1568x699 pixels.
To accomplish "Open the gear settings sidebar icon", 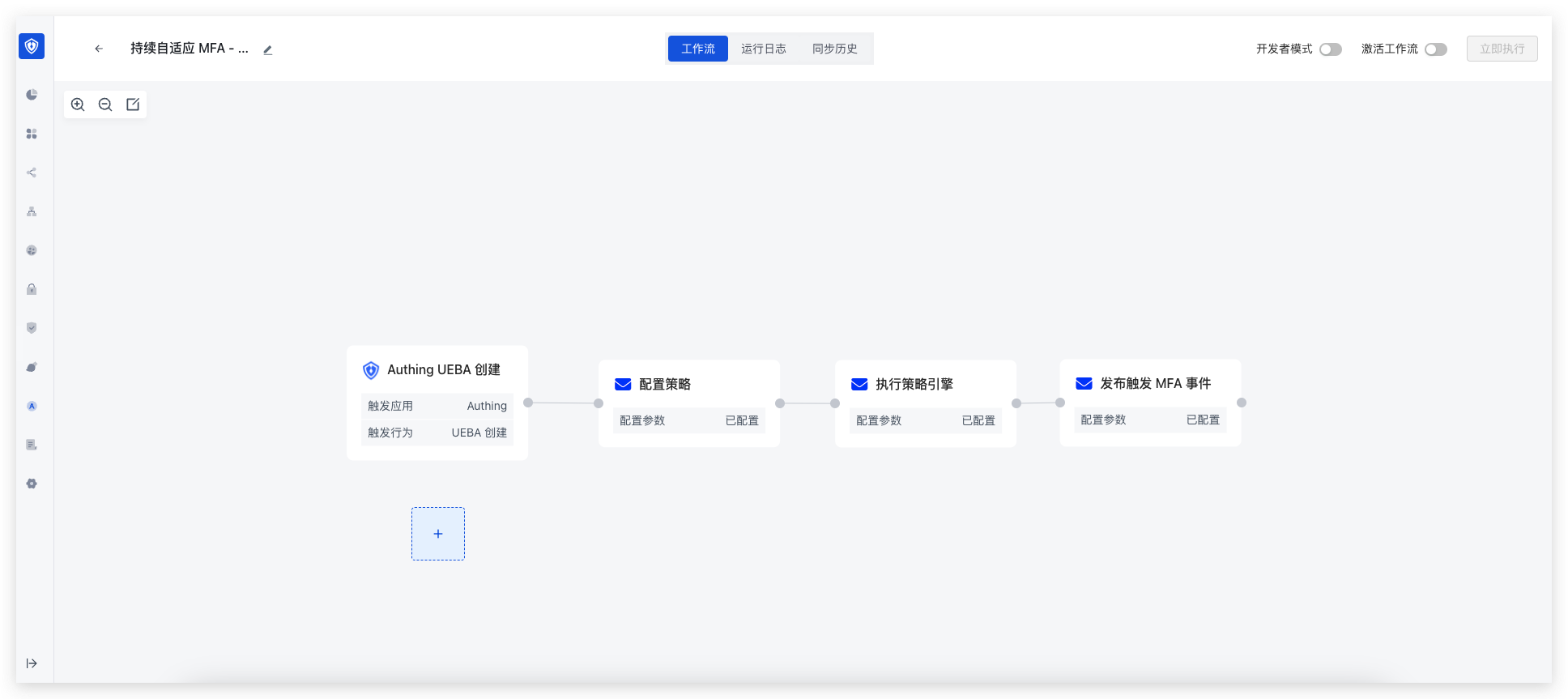I will pos(32,484).
